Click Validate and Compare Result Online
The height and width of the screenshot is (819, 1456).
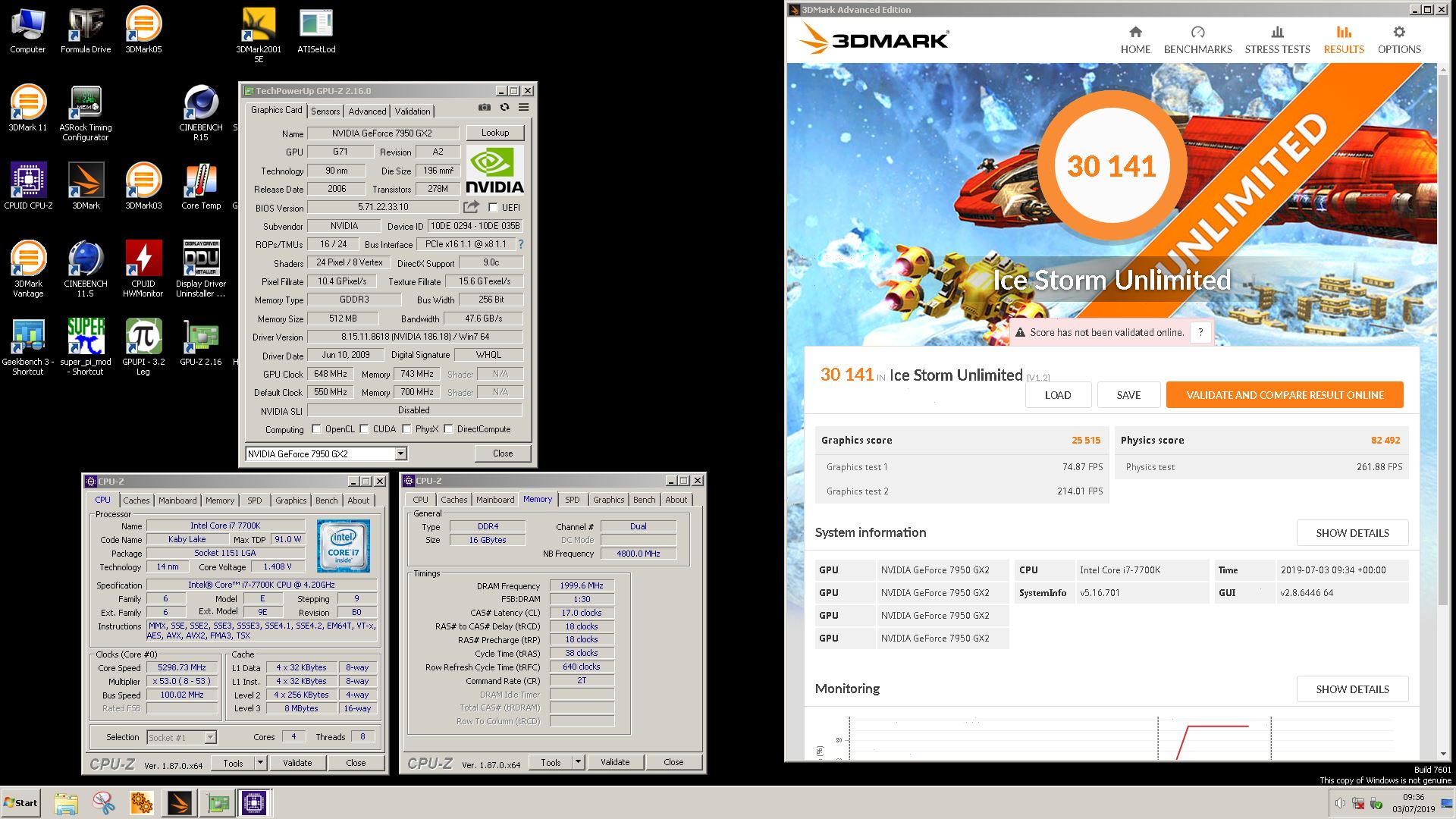pyautogui.click(x=1285, y=395)
